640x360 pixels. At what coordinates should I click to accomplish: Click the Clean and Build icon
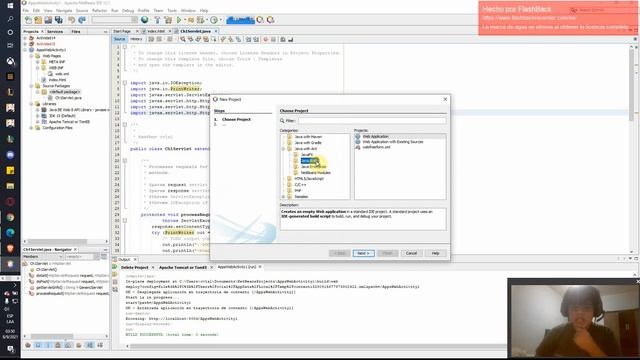[168, 20]
